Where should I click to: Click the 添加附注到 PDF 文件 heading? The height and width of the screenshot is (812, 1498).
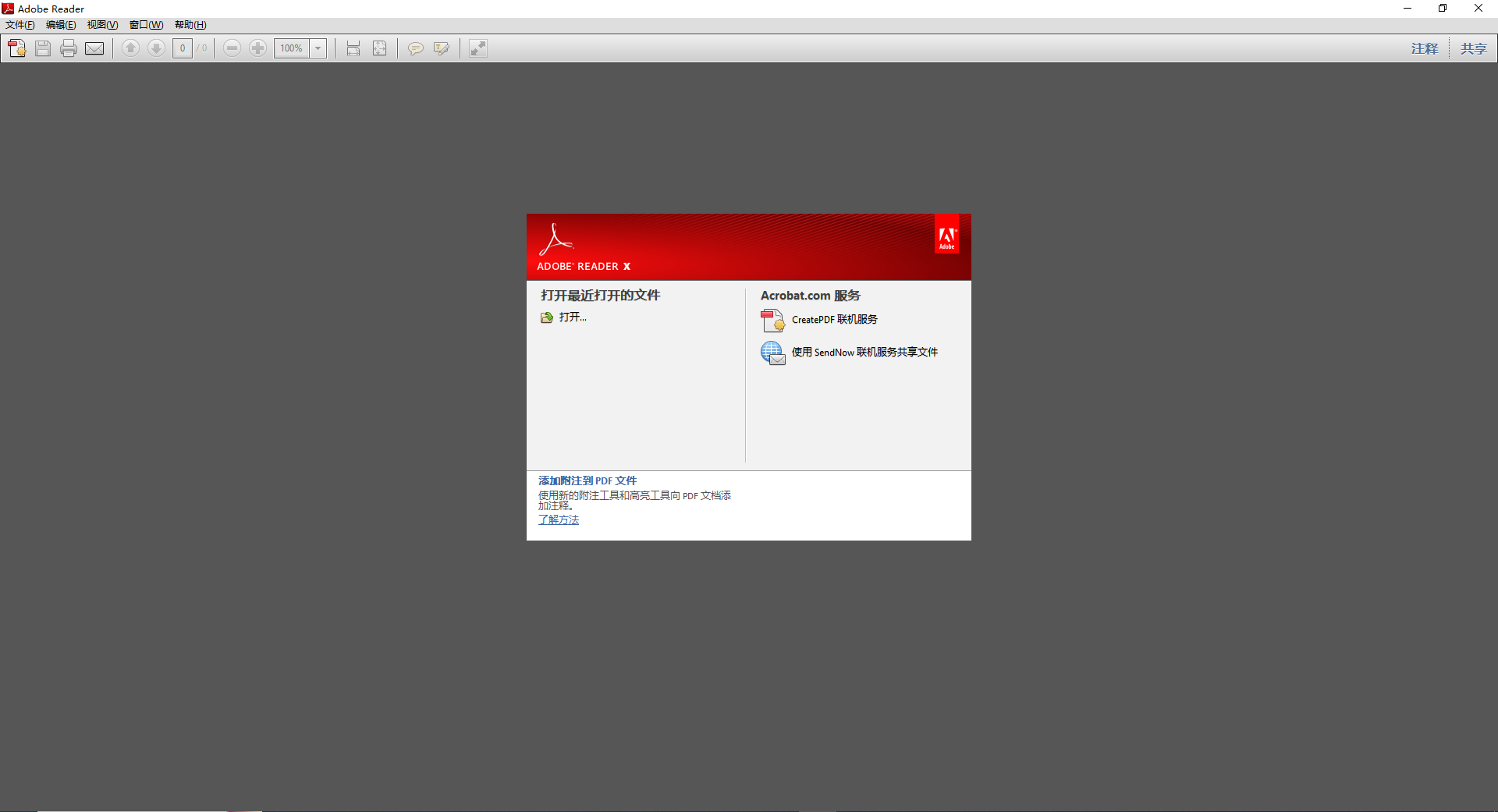pyautogui.click(x=587, y=480)
